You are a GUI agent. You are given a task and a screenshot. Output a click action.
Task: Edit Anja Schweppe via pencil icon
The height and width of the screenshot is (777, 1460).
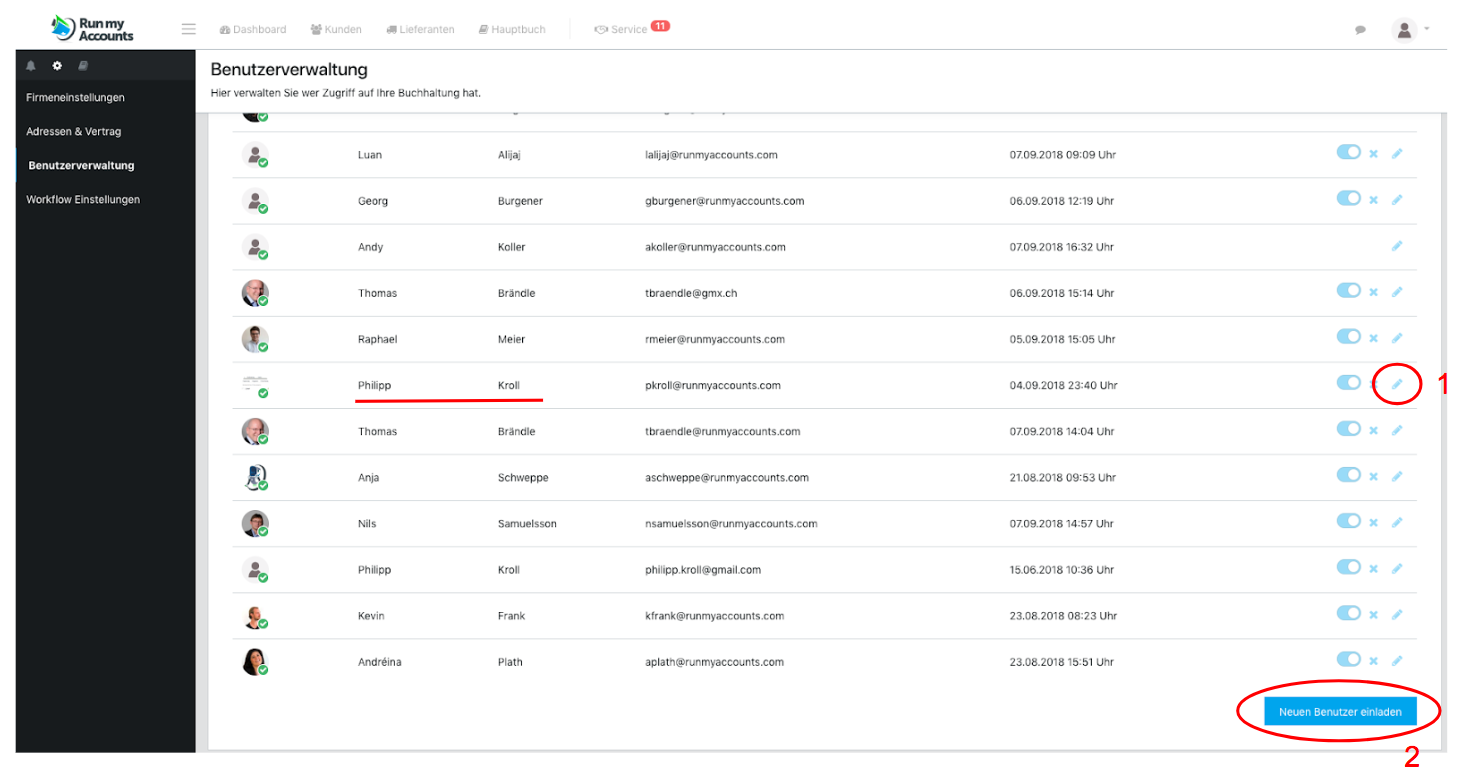coord(1397,477)
